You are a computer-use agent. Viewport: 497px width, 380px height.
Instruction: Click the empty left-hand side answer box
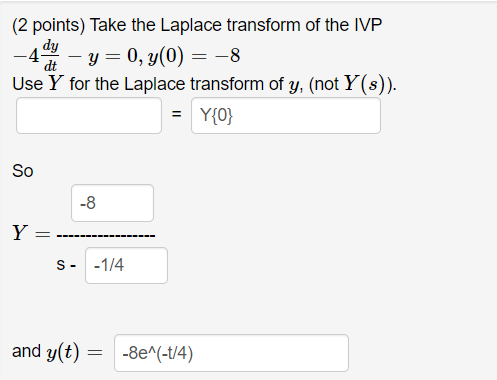click(x=89, y=115)
